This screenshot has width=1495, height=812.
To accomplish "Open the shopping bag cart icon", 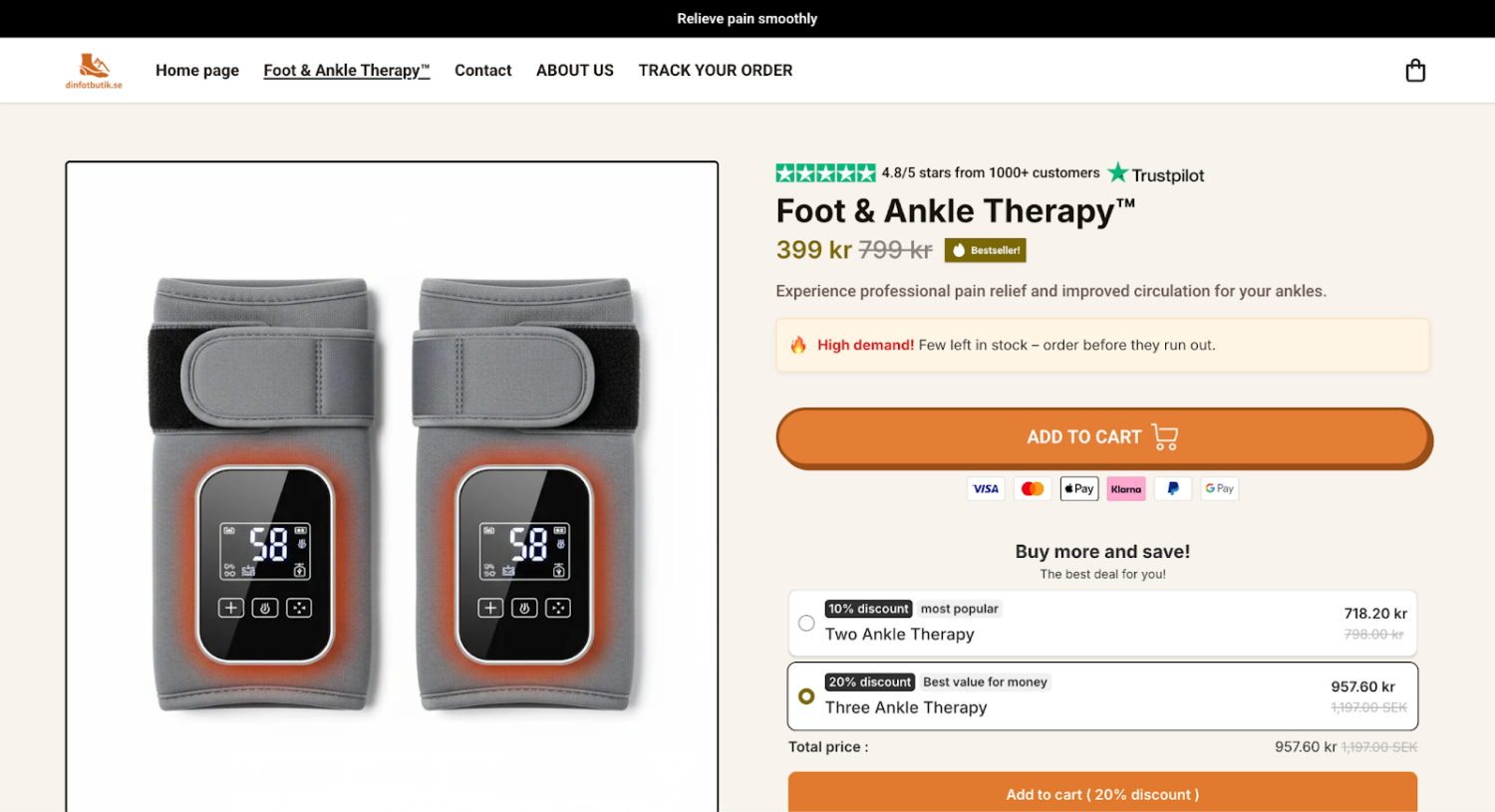I will pyautogui.click(x=1415, y=71).
